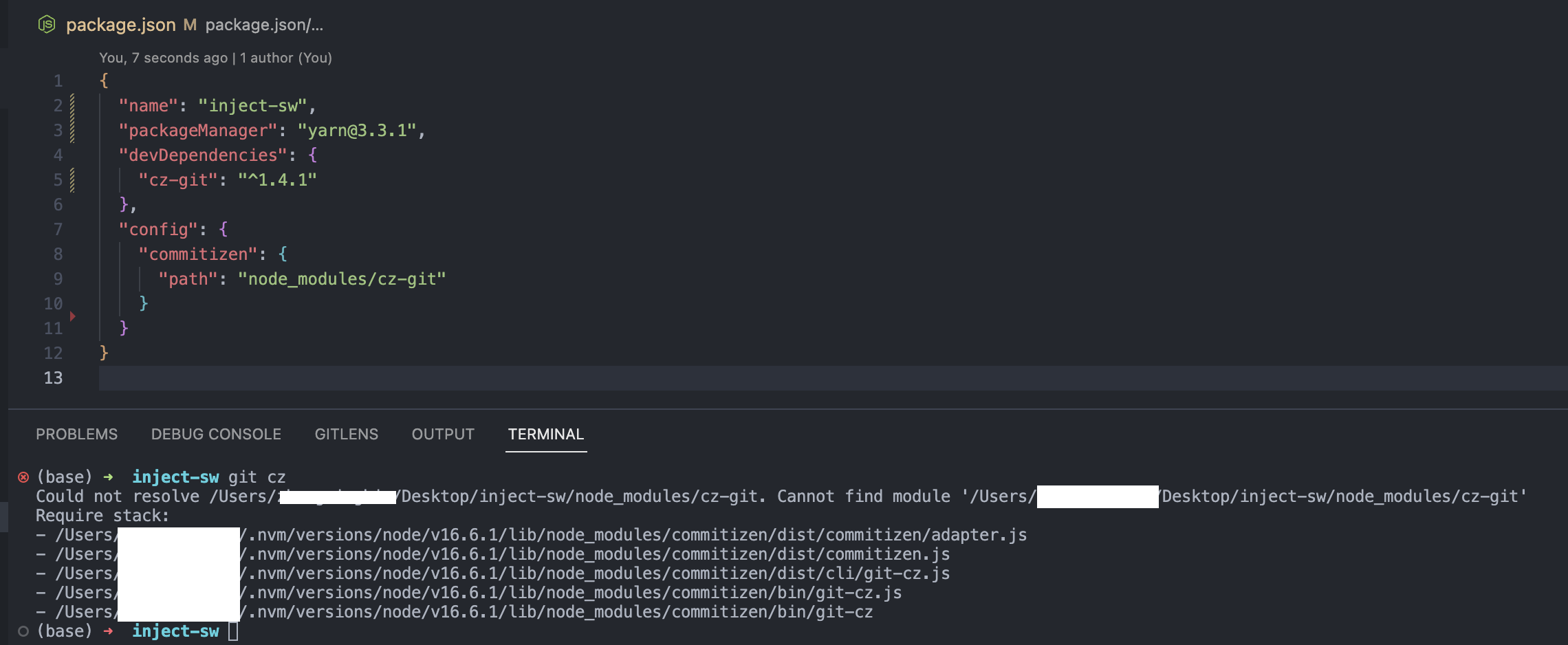Click the modified 'M' badge next to package.json

pyautogui.click(x=190, y=25)
